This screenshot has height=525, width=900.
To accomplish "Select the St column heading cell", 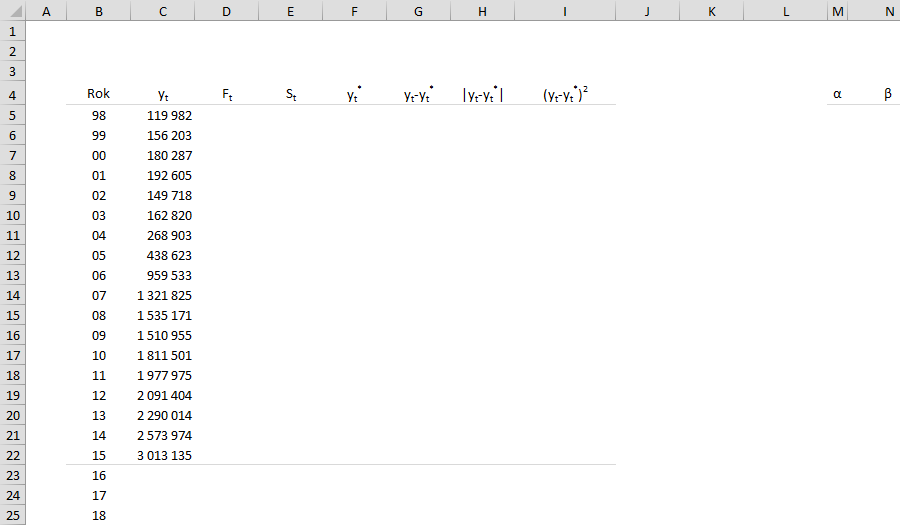I will pyautogui.click(x=290, y=95).
